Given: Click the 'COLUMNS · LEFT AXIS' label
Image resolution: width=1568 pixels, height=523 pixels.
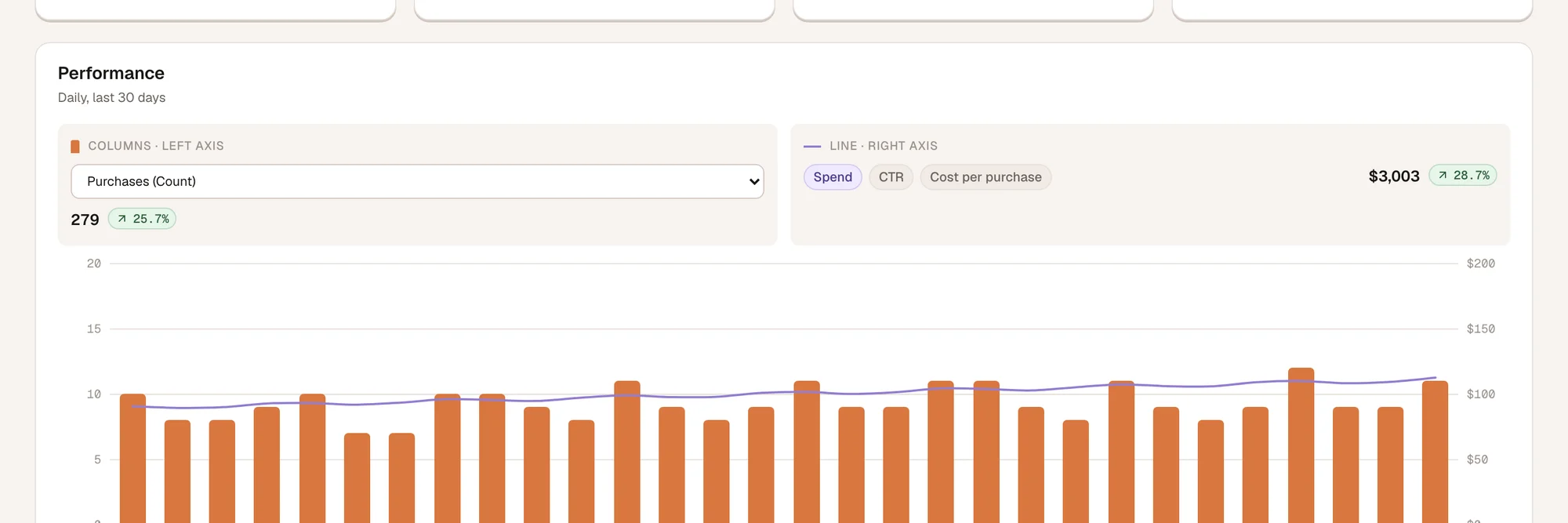Looking at the screenshot, I should 156,146.
